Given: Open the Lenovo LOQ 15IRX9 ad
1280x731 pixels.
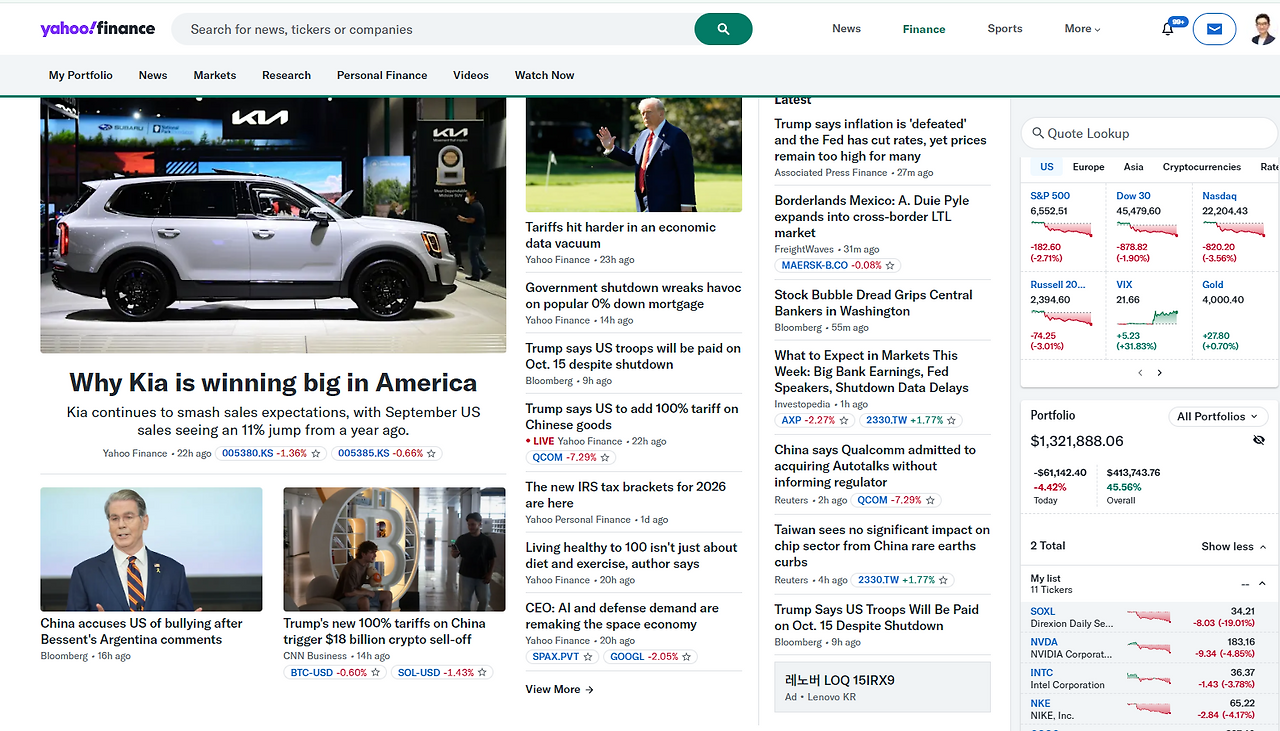Looking at the screenshot, I should pos(882,687).
